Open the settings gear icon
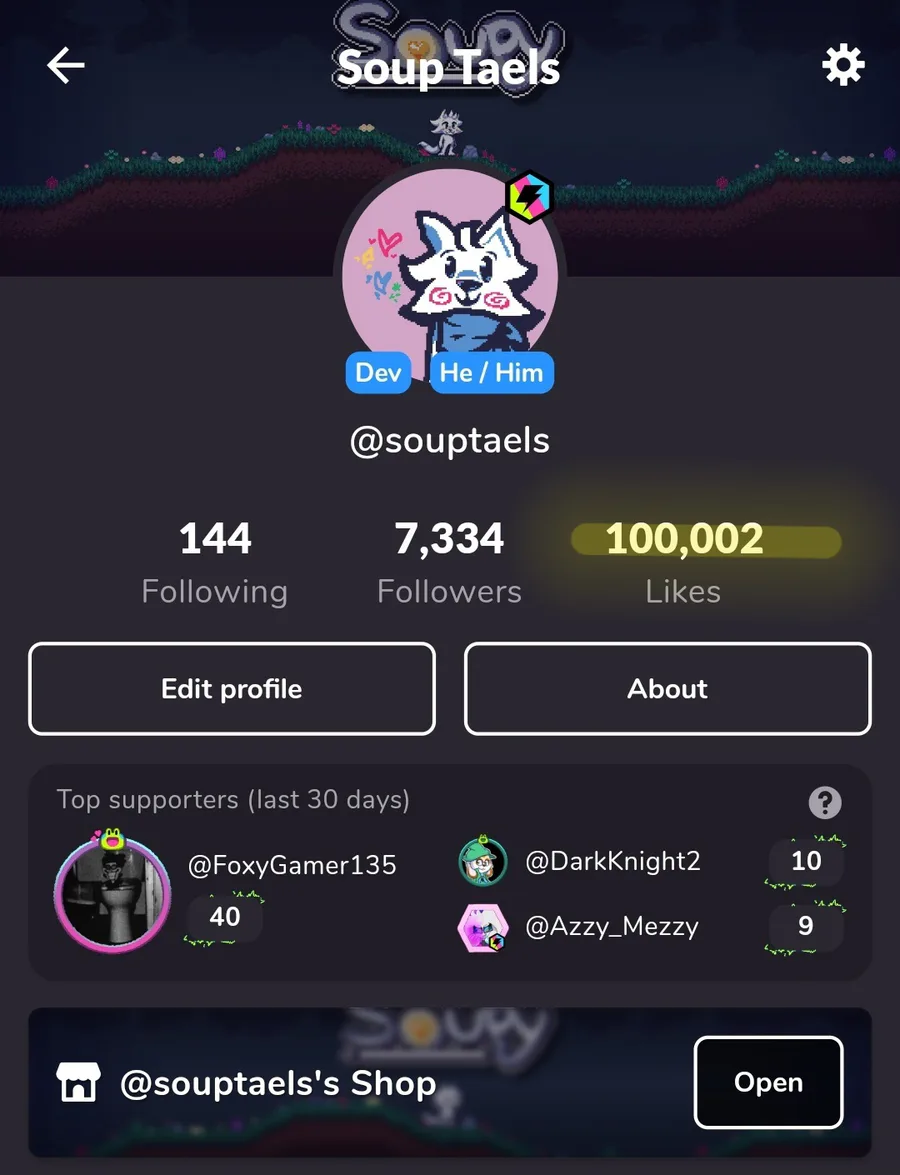900x1175 pixels. click(x=843, y=65)
